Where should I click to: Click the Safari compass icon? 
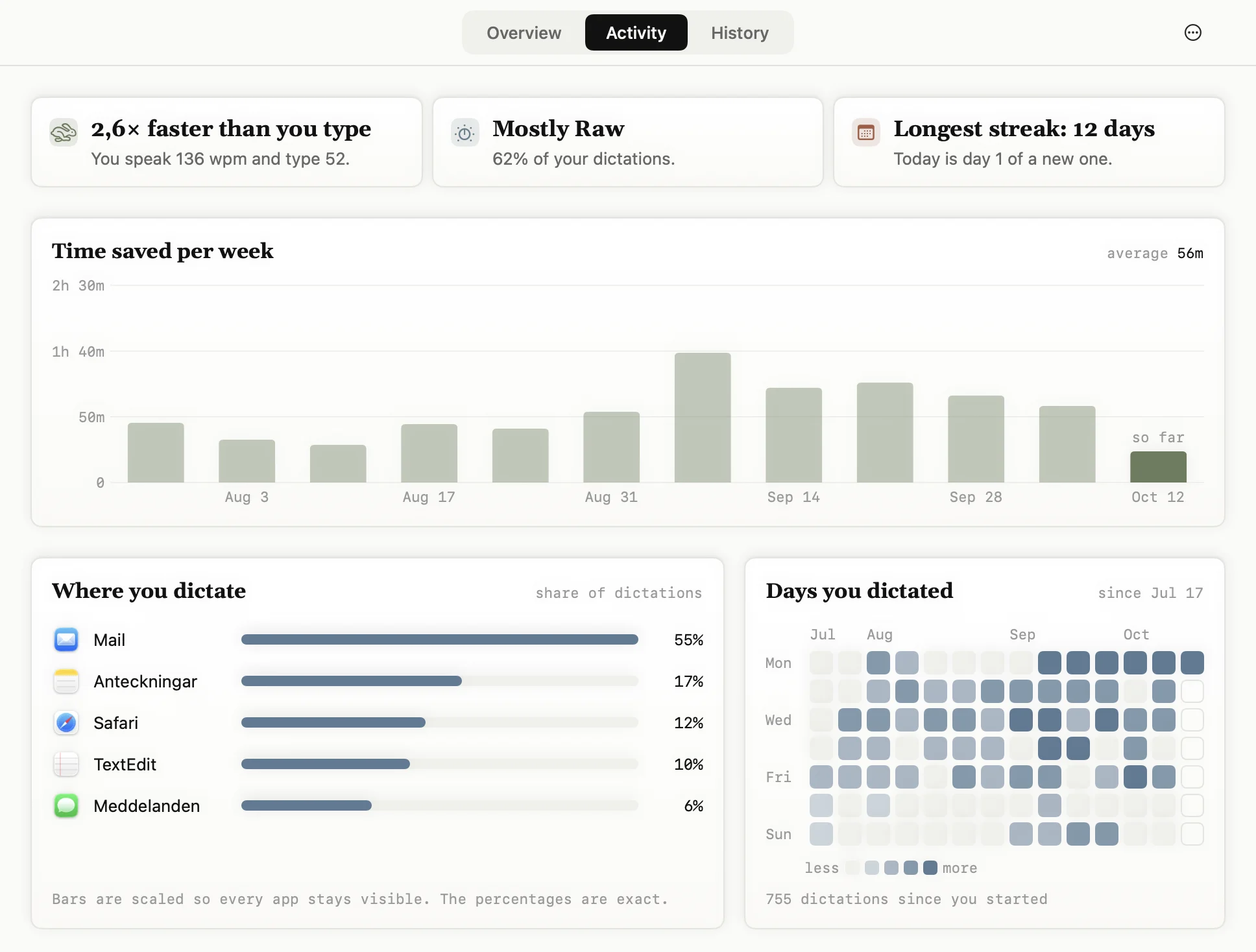pos(66,723)
